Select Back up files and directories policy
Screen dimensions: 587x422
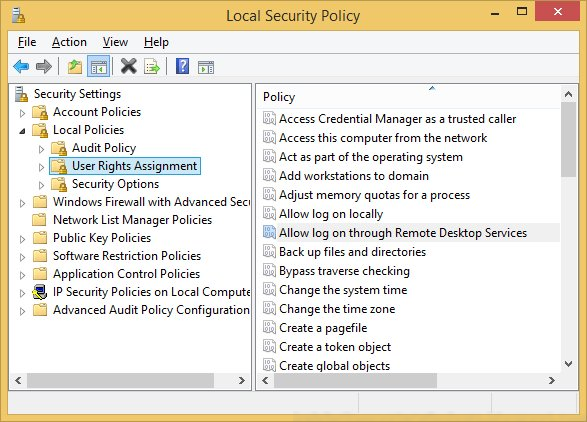pos(352,252)
